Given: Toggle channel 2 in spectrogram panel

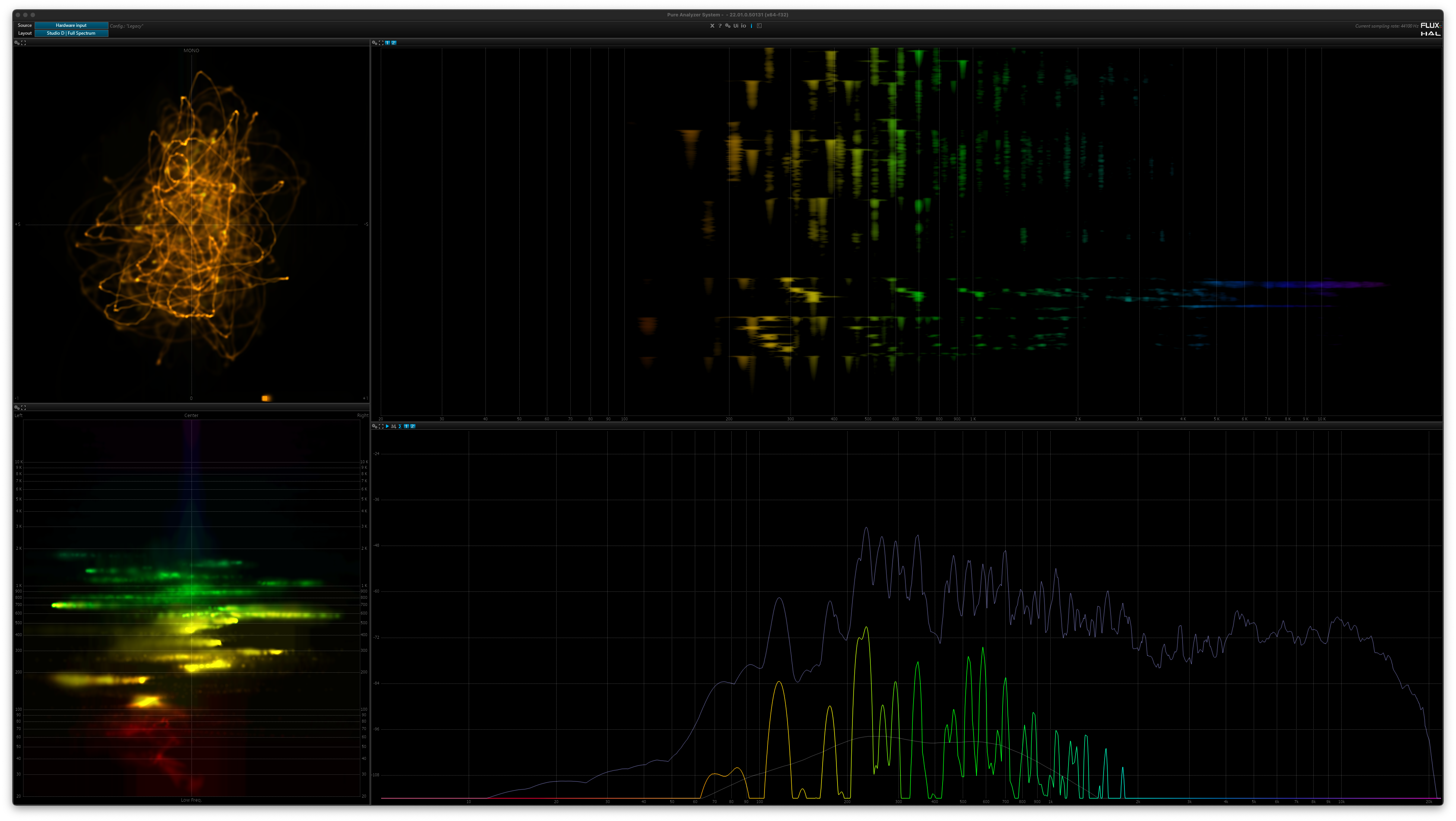Looking at the screenshot, I should [394, 43].
